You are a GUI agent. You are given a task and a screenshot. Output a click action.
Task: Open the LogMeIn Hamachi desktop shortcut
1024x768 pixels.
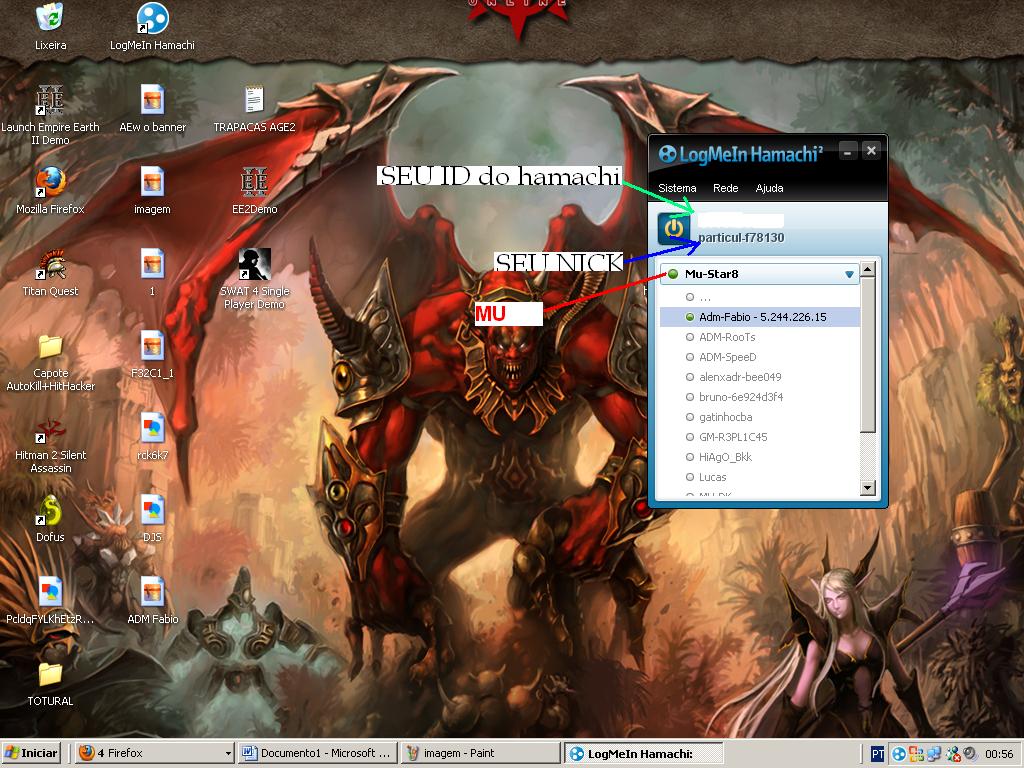coord(152,19)
